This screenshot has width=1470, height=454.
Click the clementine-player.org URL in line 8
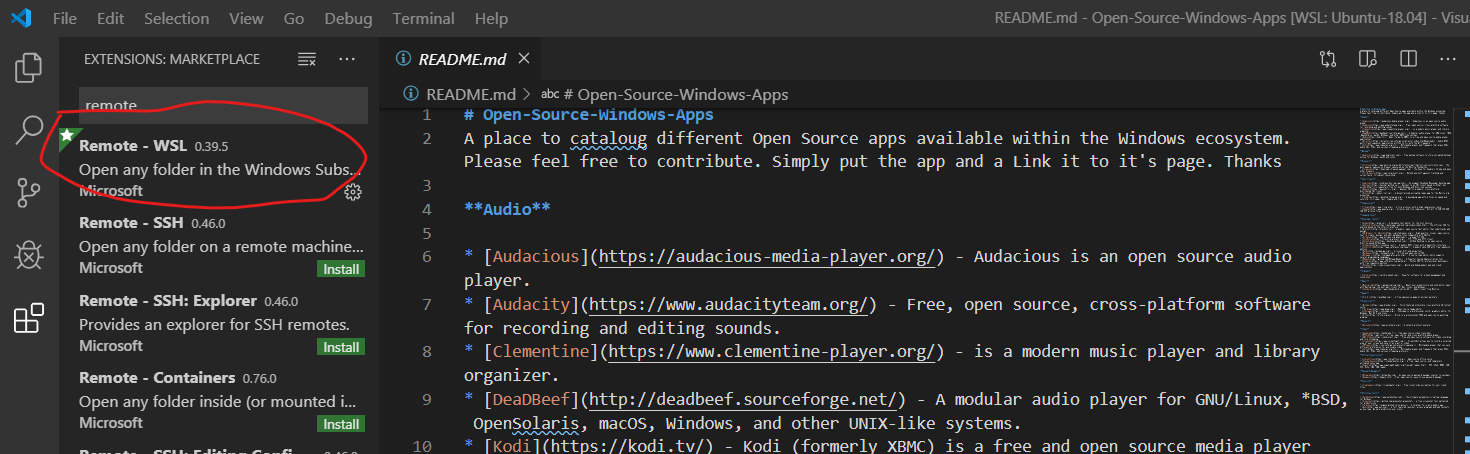tap(772, 352)
